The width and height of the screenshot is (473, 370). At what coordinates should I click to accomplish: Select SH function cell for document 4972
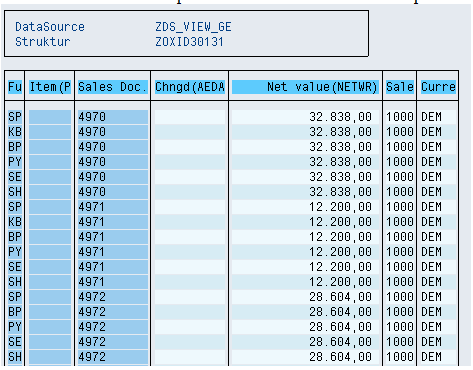(15, 357)
